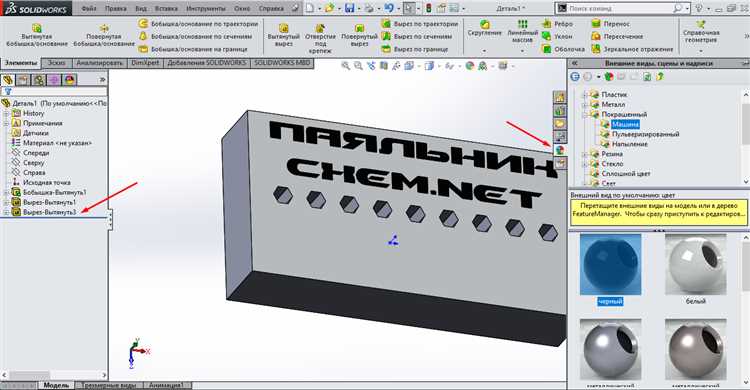Select Материал <не указан> item
The width and height of the screenshot is (750, 390).
(x=57, y=143)
